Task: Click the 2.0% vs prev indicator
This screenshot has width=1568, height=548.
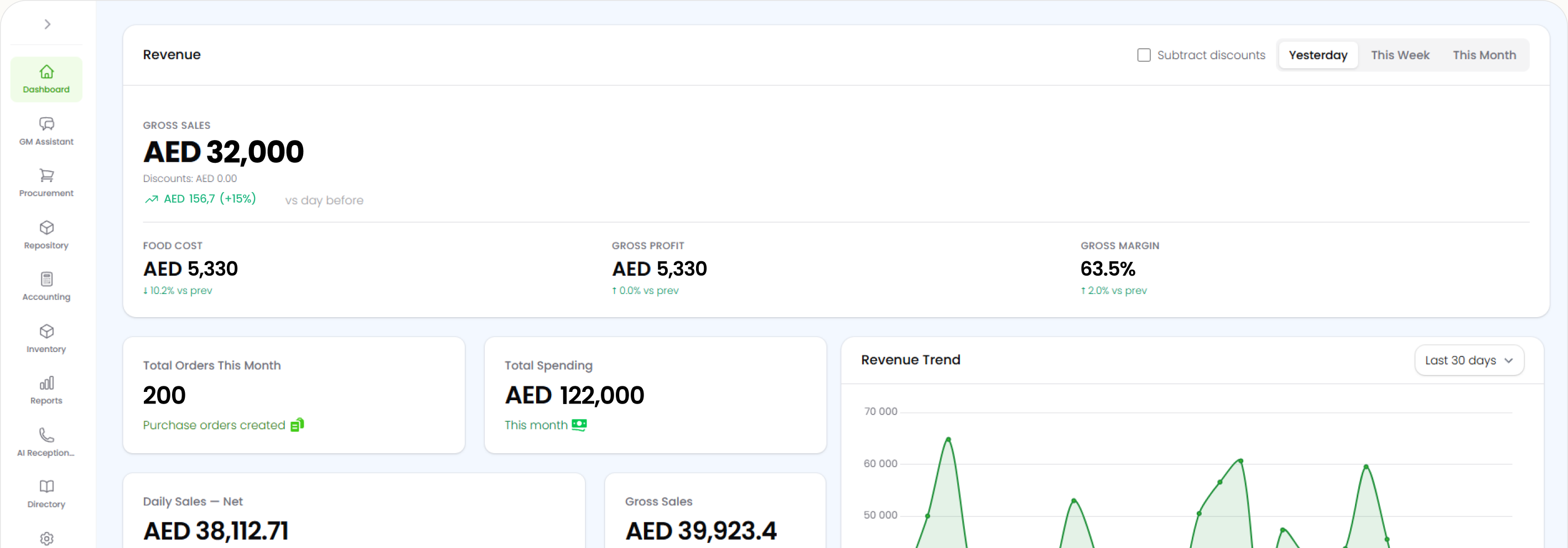Action: pyautogui.click(x=1113, y=291)
